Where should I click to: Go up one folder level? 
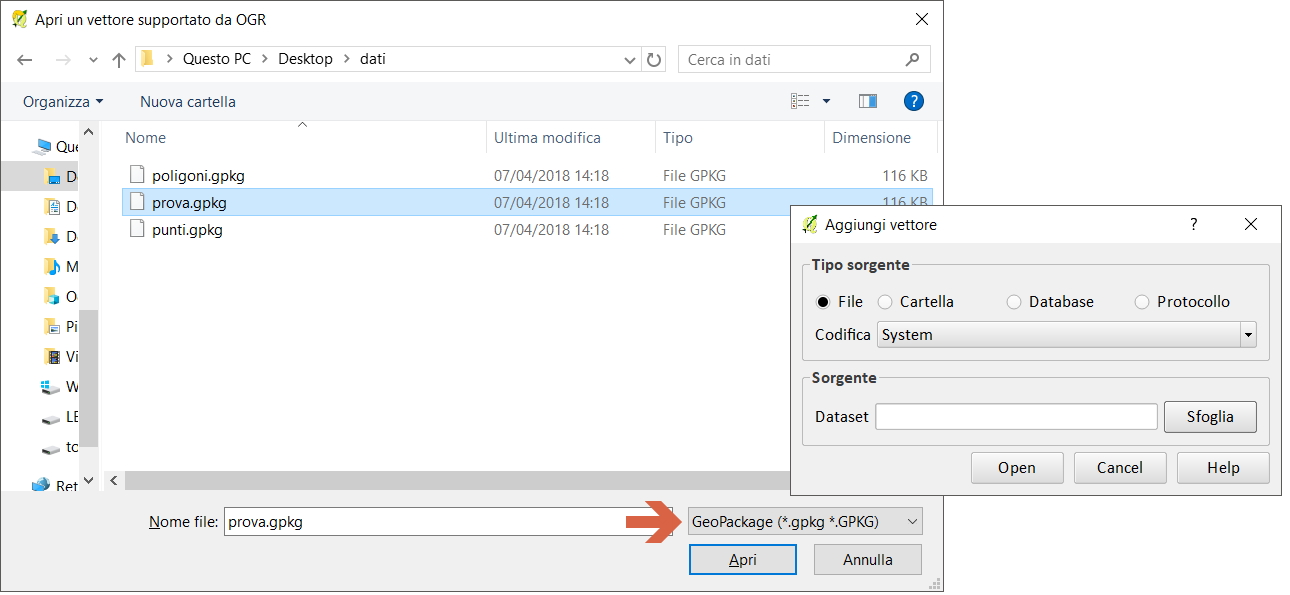click(x=119, y=60)
